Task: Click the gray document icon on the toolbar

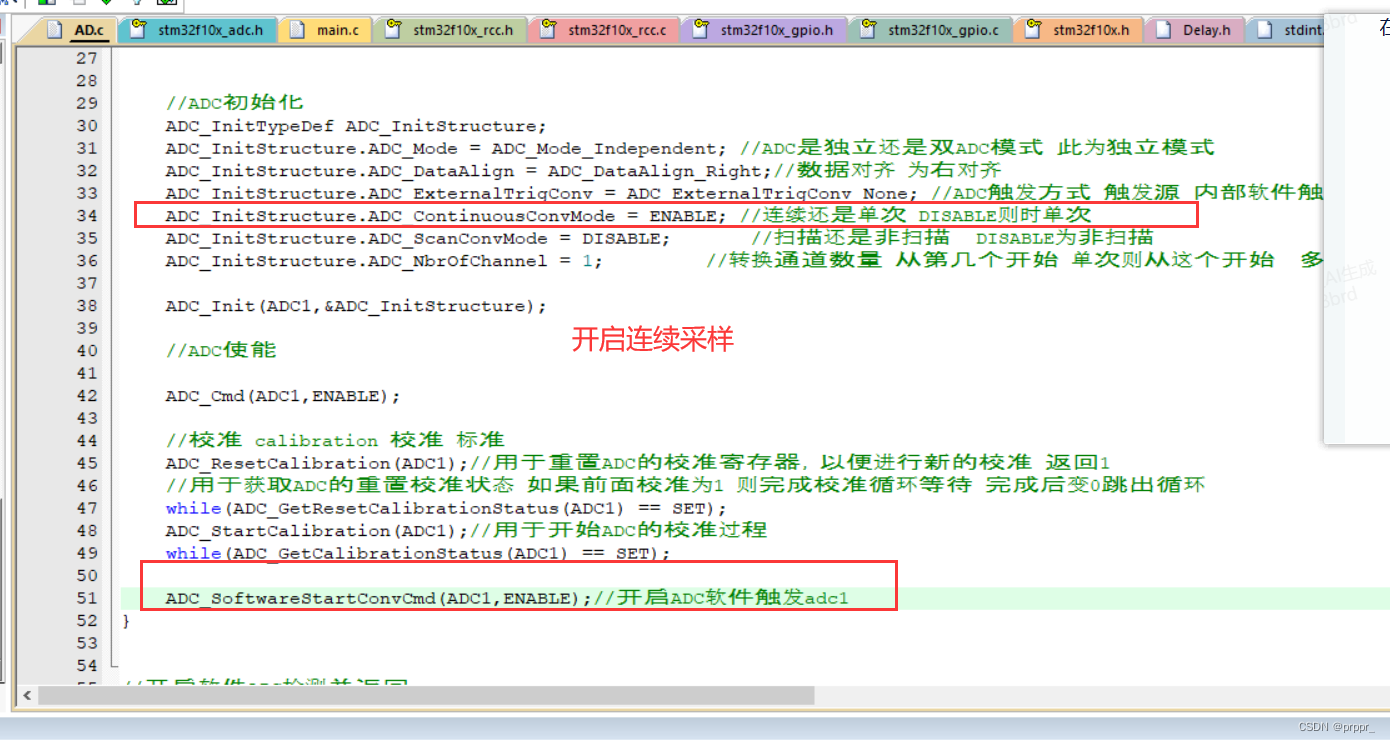Action: (x=79, y=4)
